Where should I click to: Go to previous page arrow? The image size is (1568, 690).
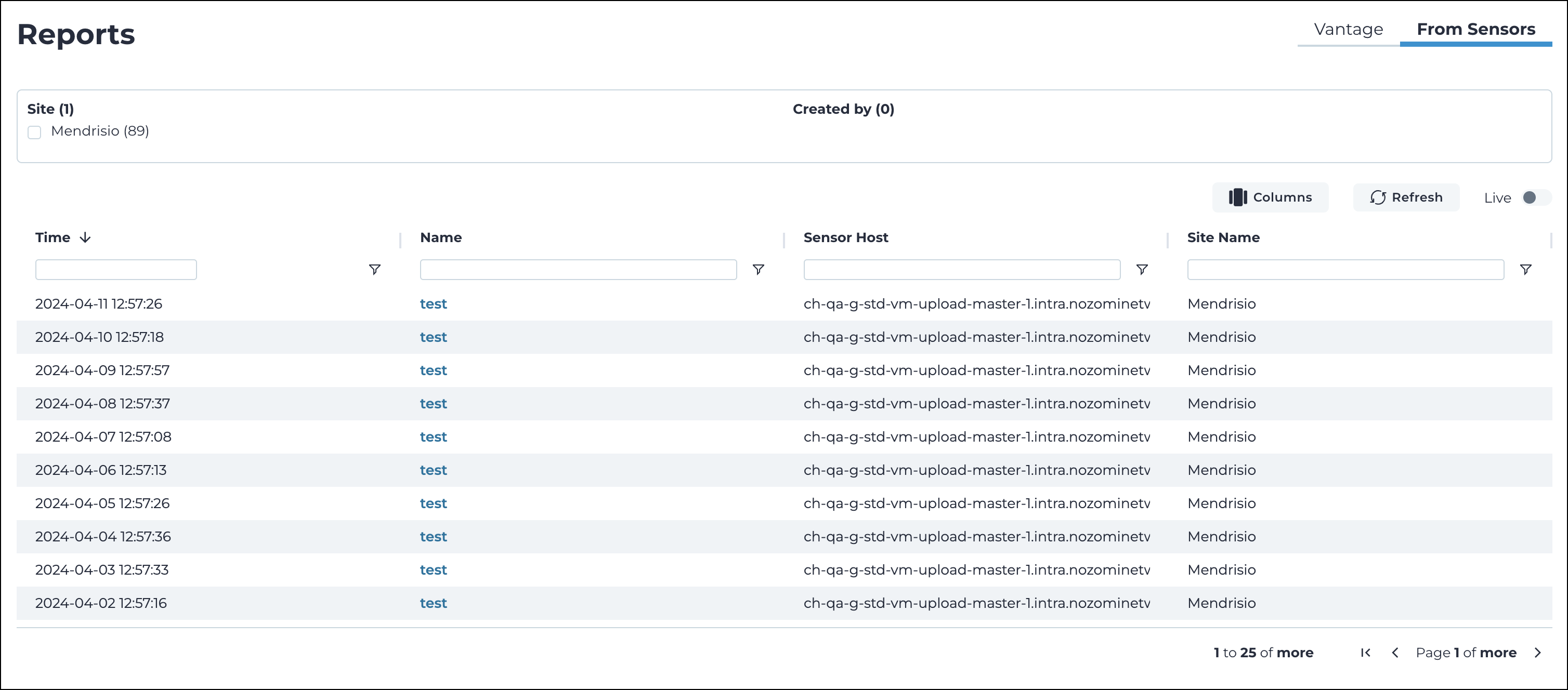(1395, 652)
